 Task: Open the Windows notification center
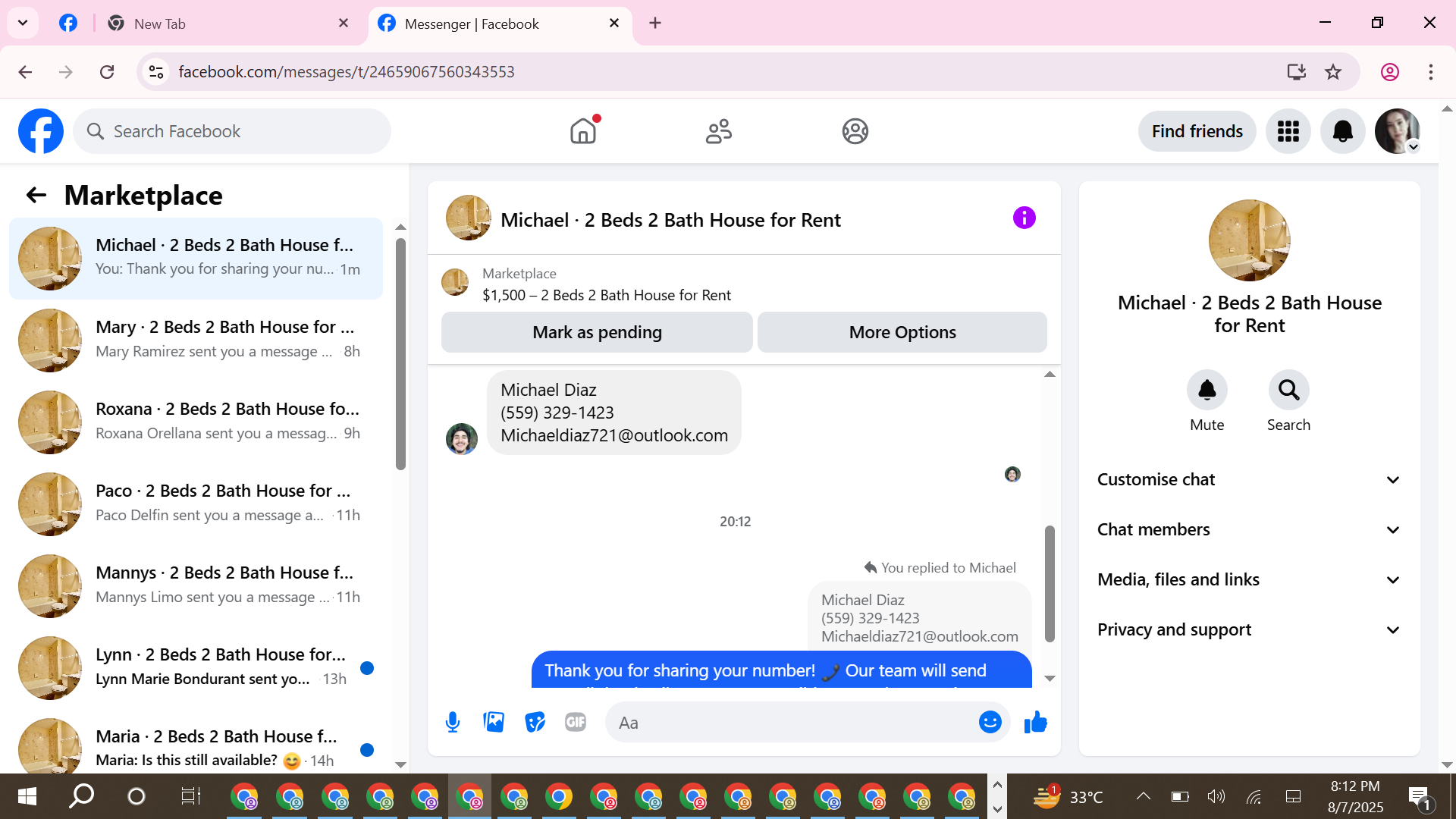(x=1419, y=797)
